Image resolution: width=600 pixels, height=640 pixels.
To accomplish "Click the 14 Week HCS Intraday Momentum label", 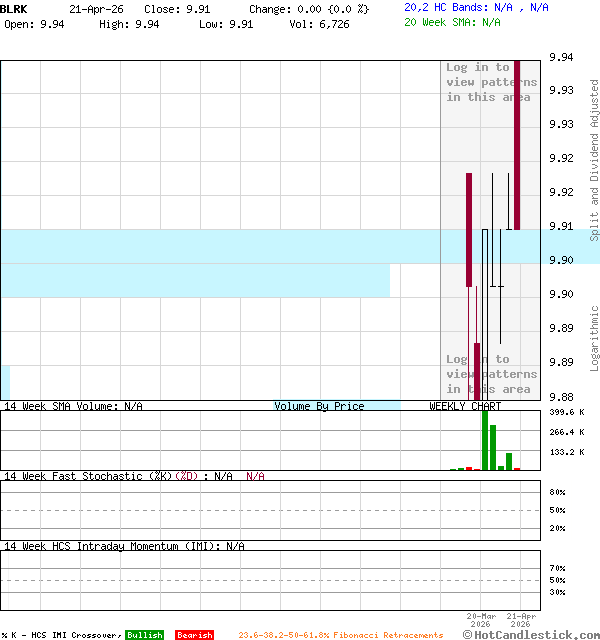I will pos(124,546).
